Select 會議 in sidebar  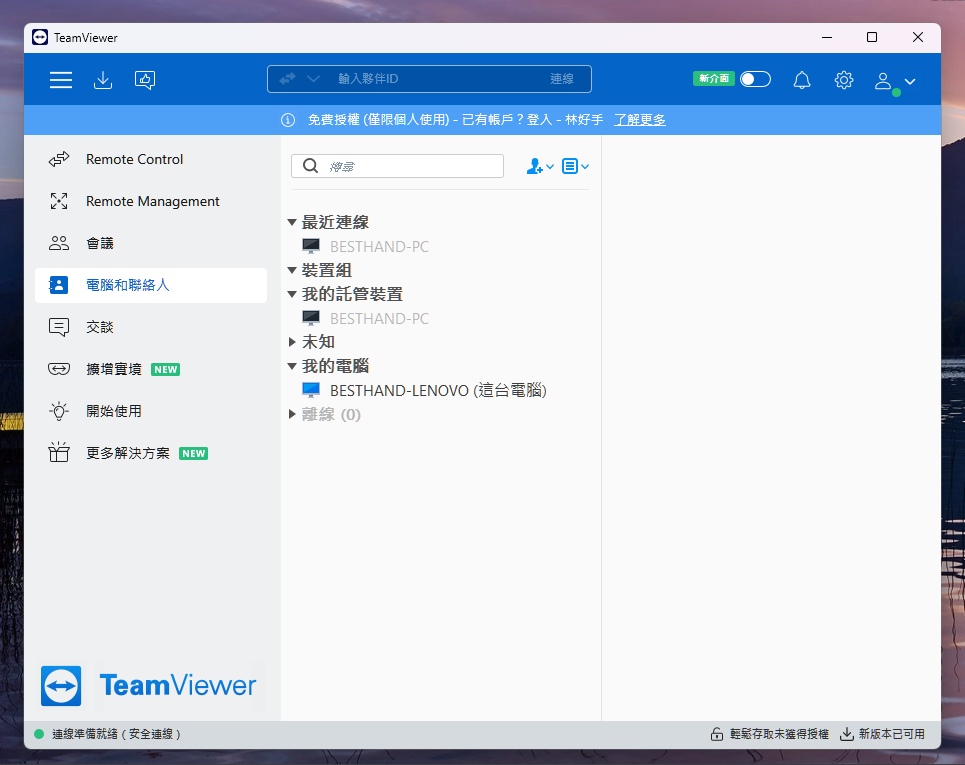click(100, 243)
